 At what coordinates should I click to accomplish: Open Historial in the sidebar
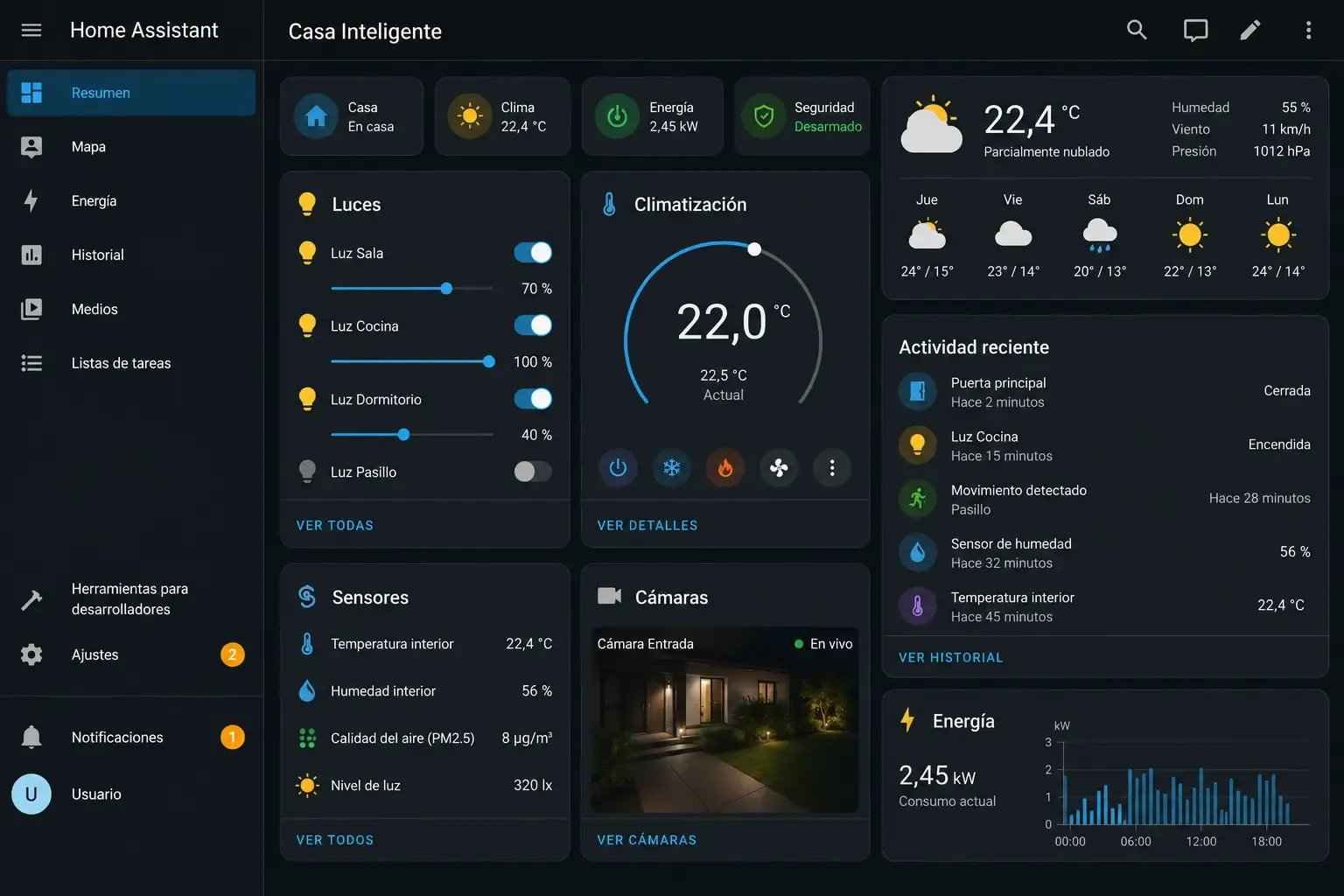(131, 255)
